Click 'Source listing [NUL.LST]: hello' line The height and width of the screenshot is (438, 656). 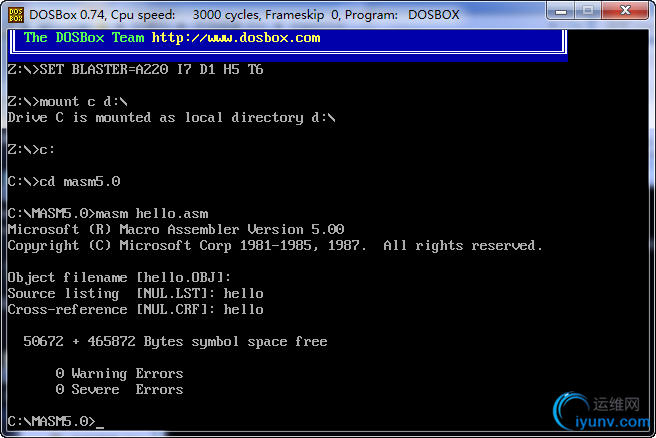point(136,294)
